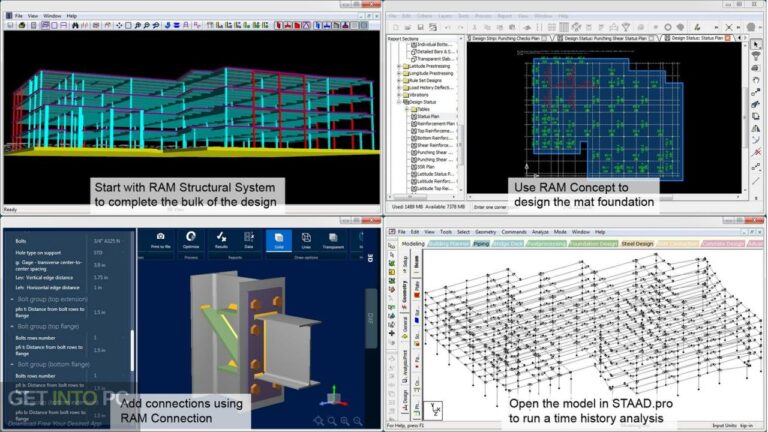Image resolution: width=768 pixels, height=432 pixels.
Task: Switch to Modeling tab in STAAD.pro
Action: (x=413, y=243)
